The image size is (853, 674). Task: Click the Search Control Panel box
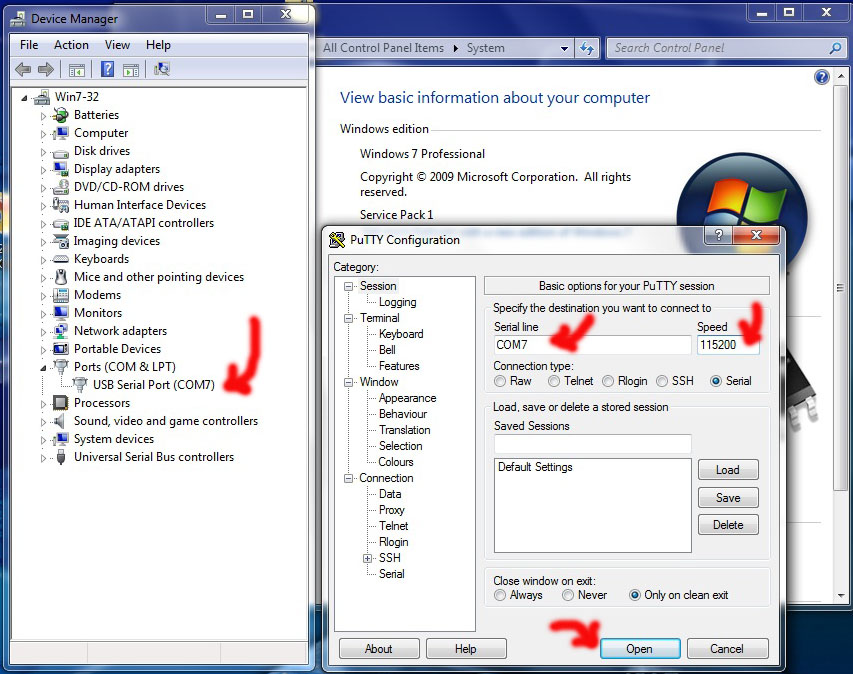725,48
